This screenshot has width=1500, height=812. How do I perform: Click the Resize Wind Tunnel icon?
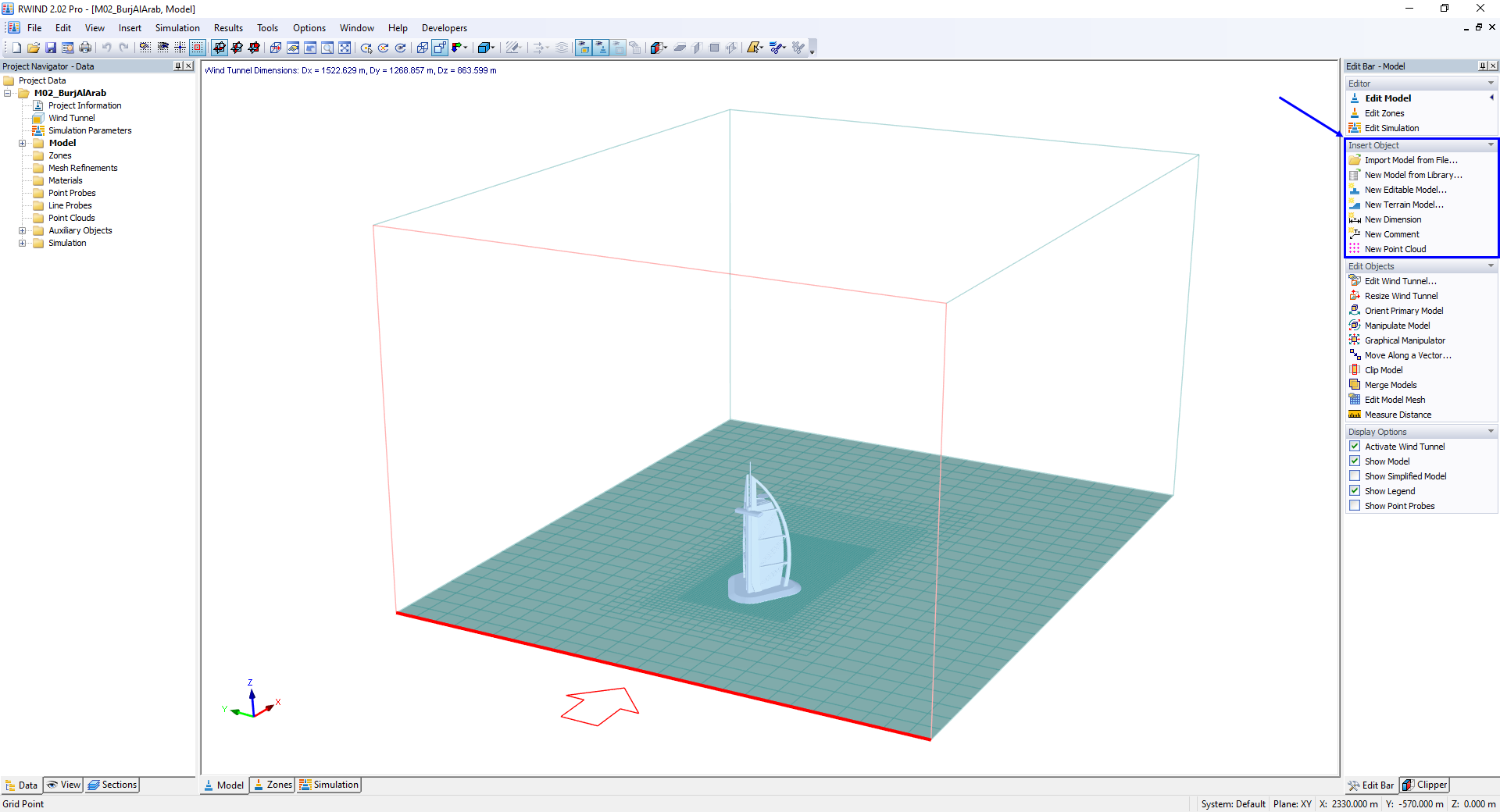point(1355,296)
